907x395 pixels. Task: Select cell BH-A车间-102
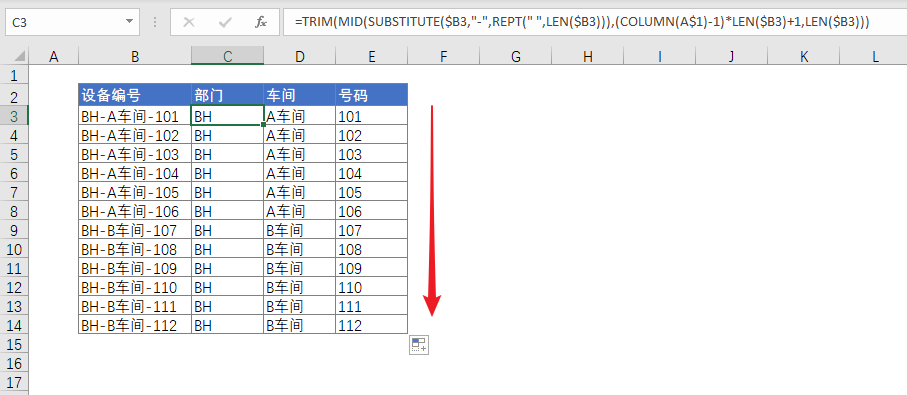(x=135, y=135)
